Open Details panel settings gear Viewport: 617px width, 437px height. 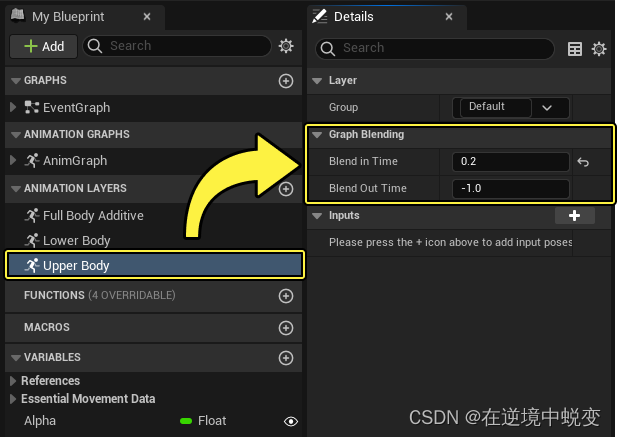pyautogui.click(x=599, y=48)
